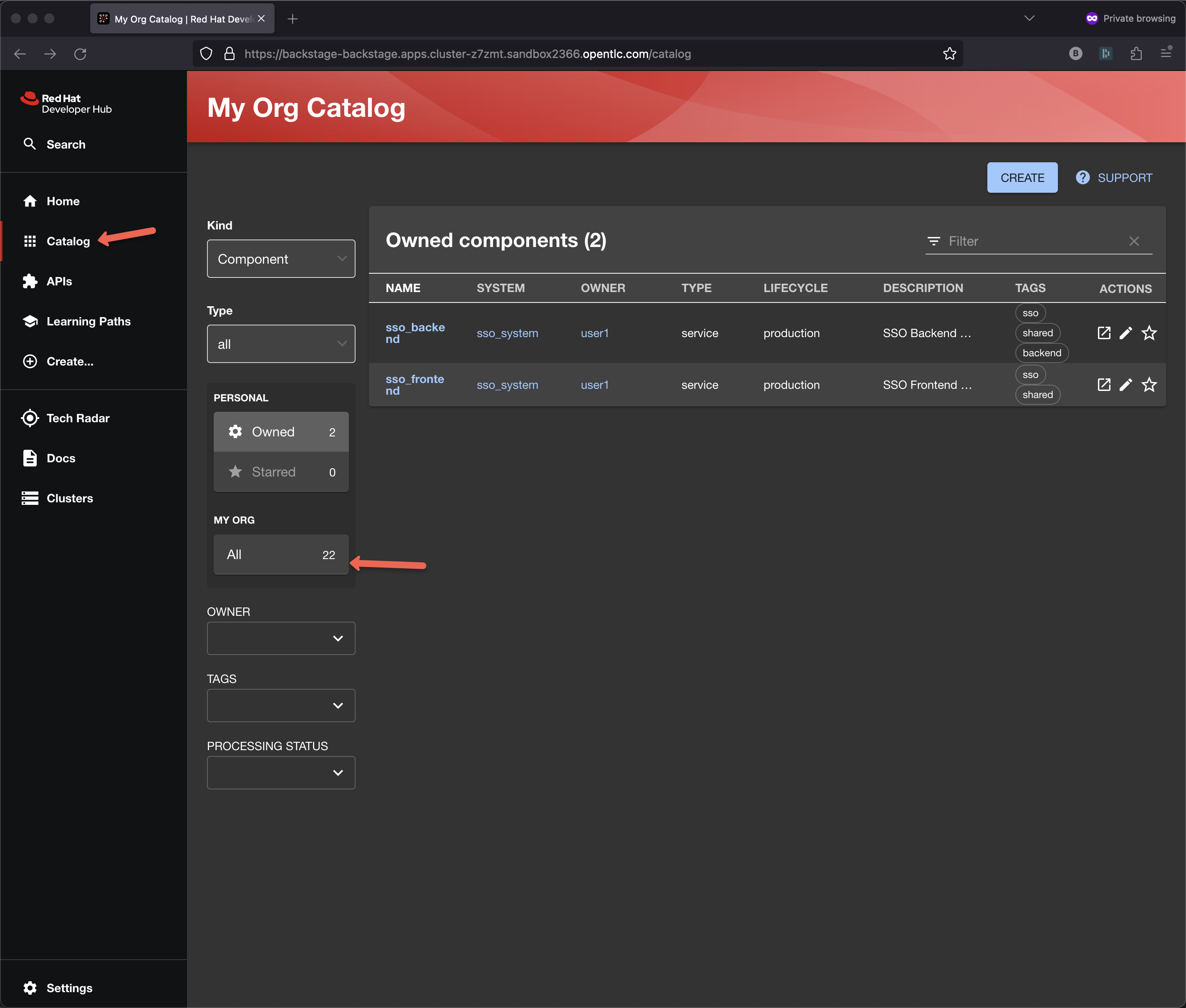Open Learning Paths menu item
1186x1008 pixels.
point(88,321)
